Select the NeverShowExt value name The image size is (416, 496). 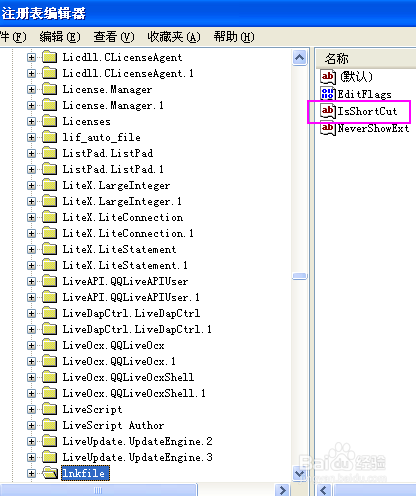pyautogui.click(x=373, y=128)
